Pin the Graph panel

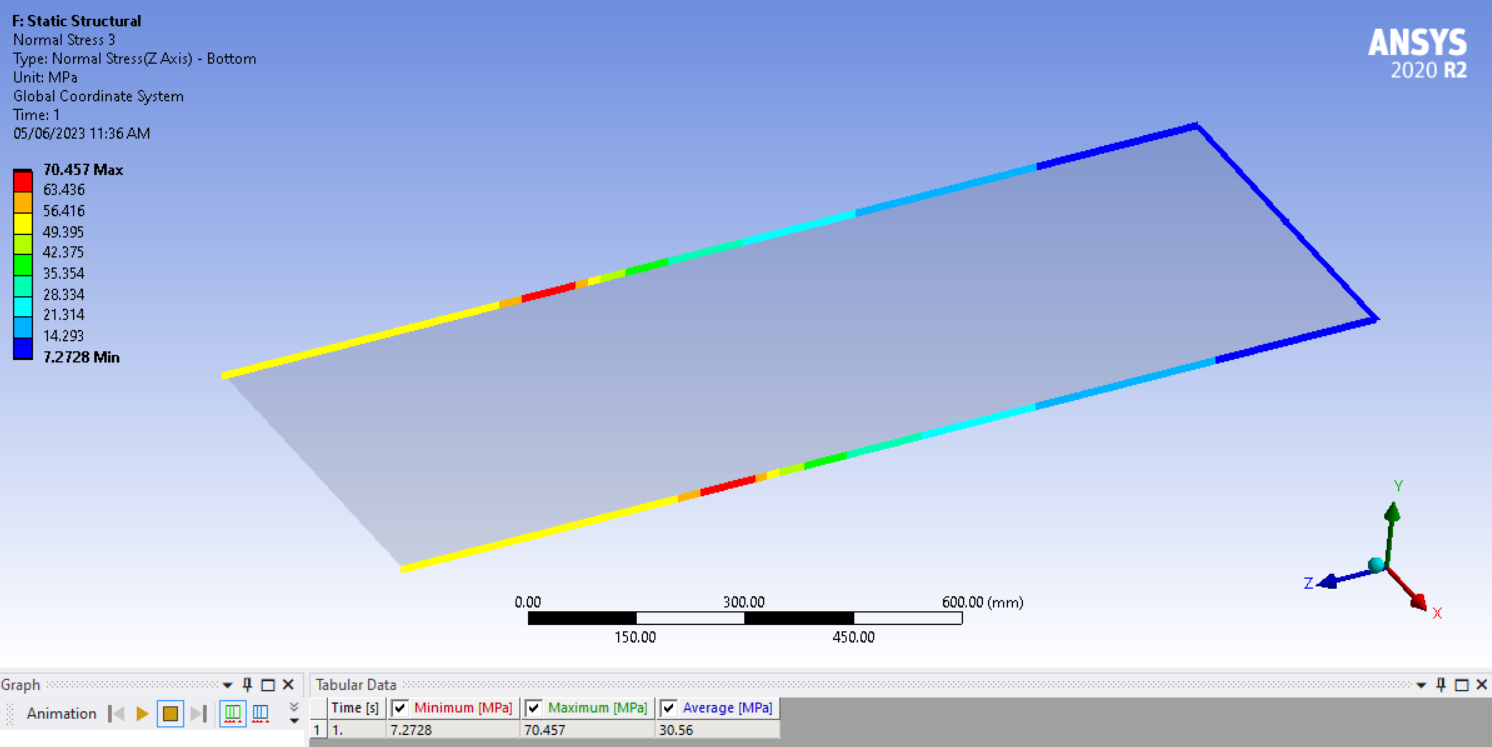248,685
